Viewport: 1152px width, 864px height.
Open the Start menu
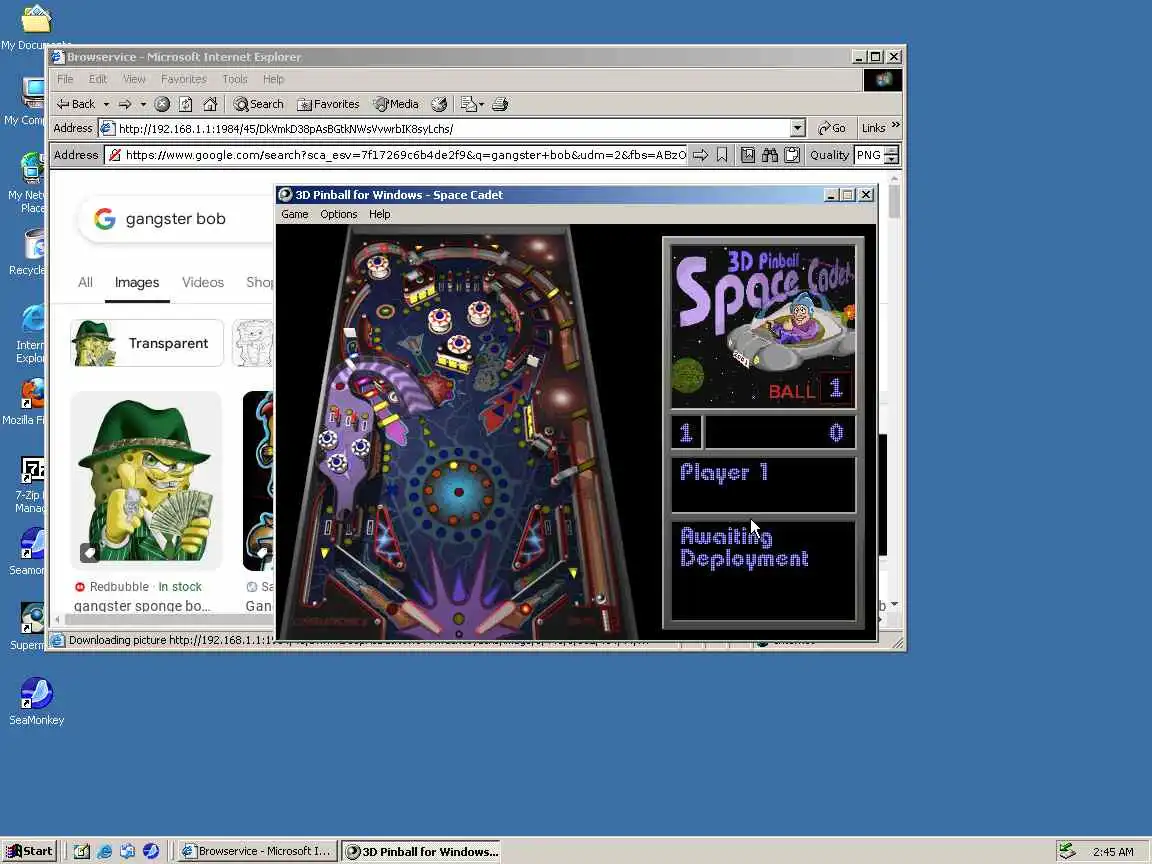[x=29, y=852]
